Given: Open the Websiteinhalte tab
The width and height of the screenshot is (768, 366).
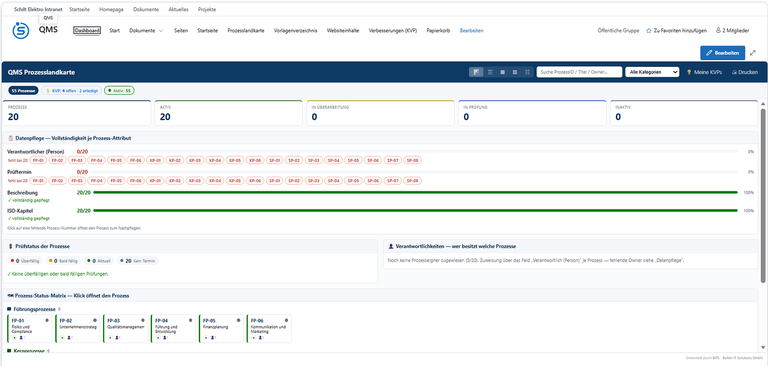Looking at the screenshot, I should pyautogui.click(x=343, y=30).
